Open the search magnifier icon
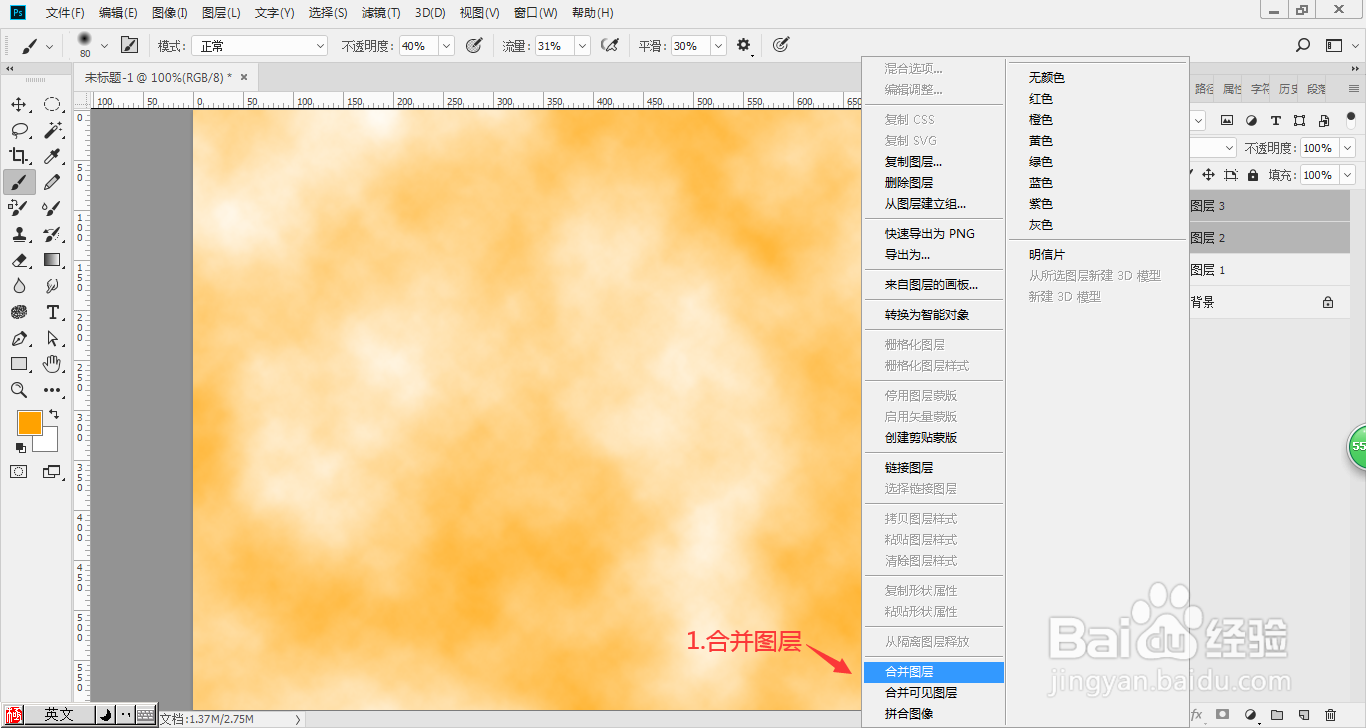 [x=1302, y=45]
